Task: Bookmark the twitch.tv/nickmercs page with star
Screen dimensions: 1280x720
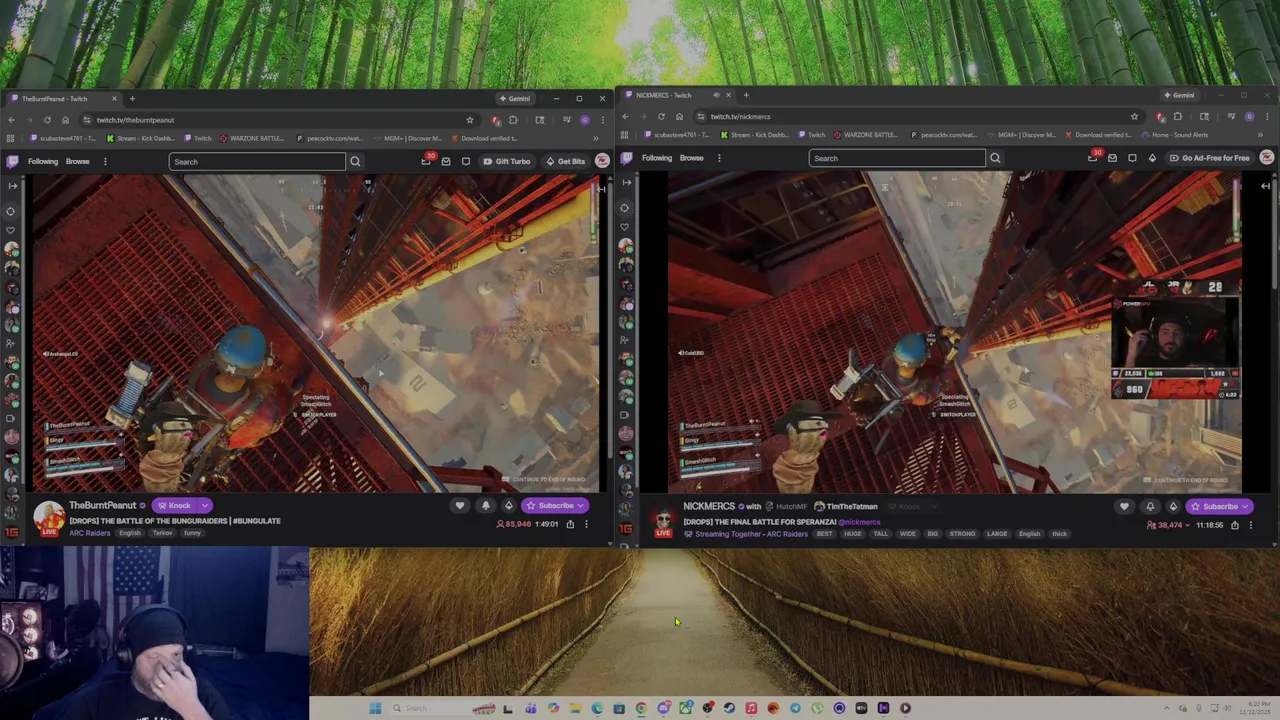Action: 1134,116
